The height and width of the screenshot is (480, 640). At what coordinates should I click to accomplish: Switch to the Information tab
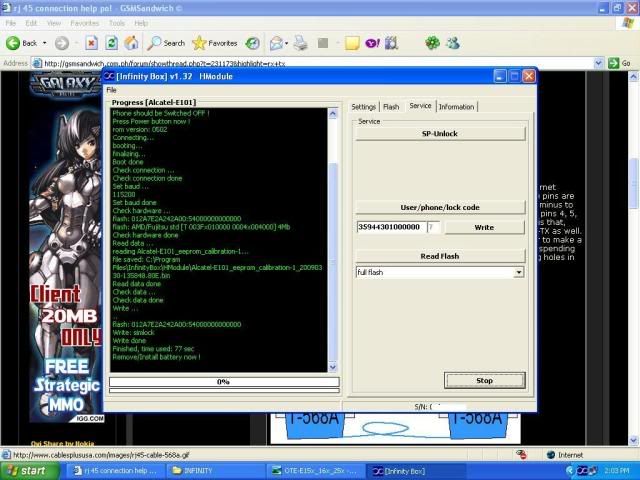pyautogui.click(x=456, y=106)
